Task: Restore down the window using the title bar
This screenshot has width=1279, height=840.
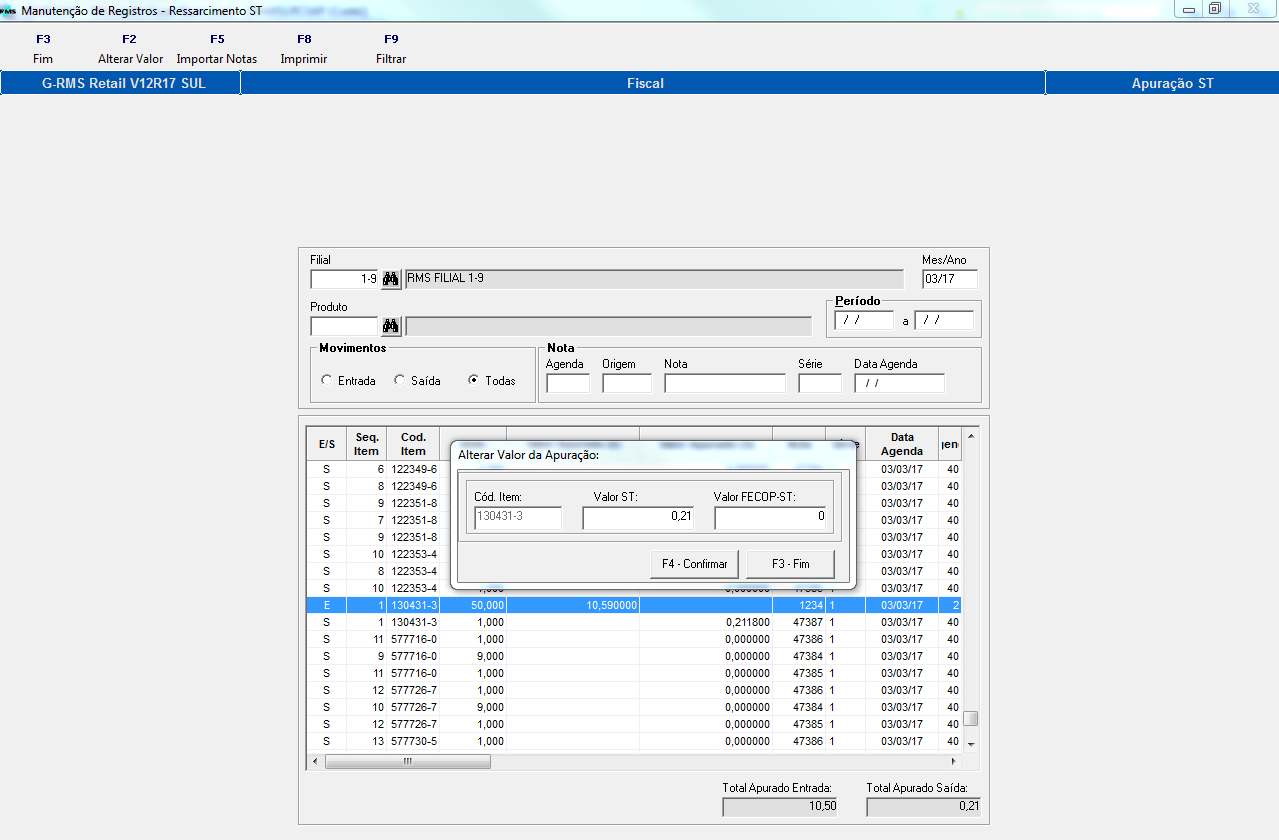Action: [1215, 9]
